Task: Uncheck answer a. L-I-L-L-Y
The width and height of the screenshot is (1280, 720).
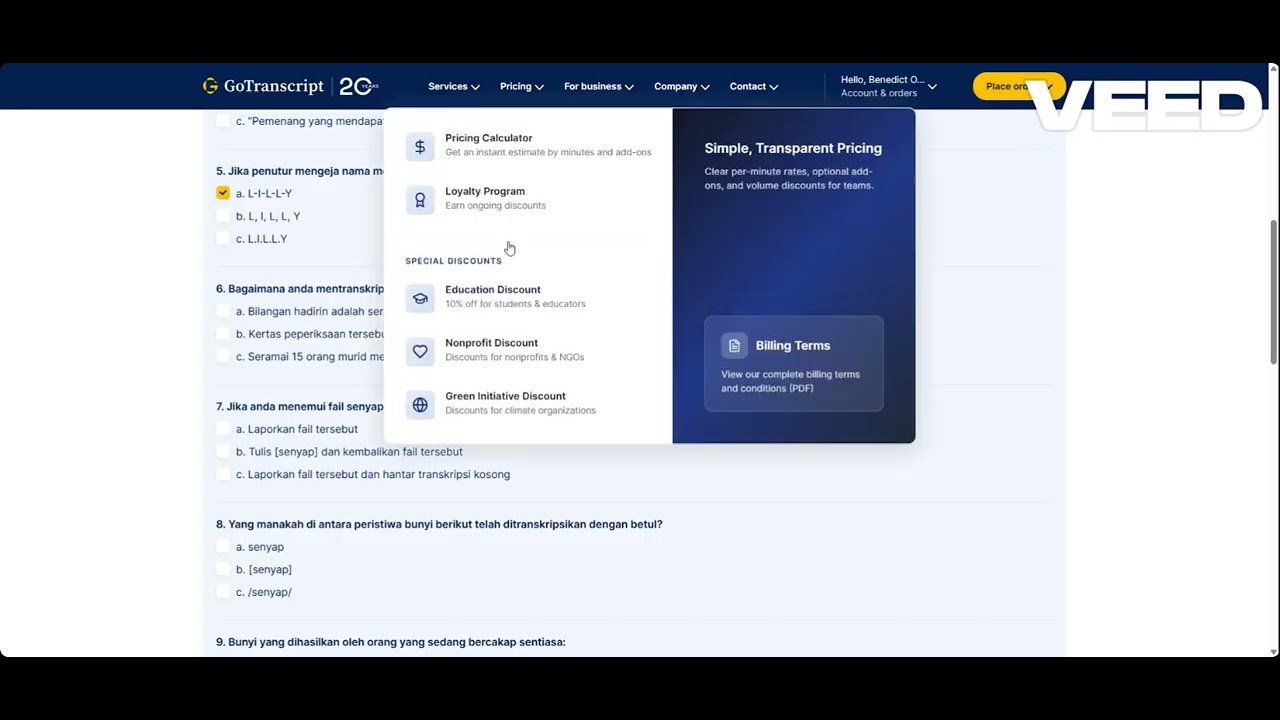Action: pos(223,193)
